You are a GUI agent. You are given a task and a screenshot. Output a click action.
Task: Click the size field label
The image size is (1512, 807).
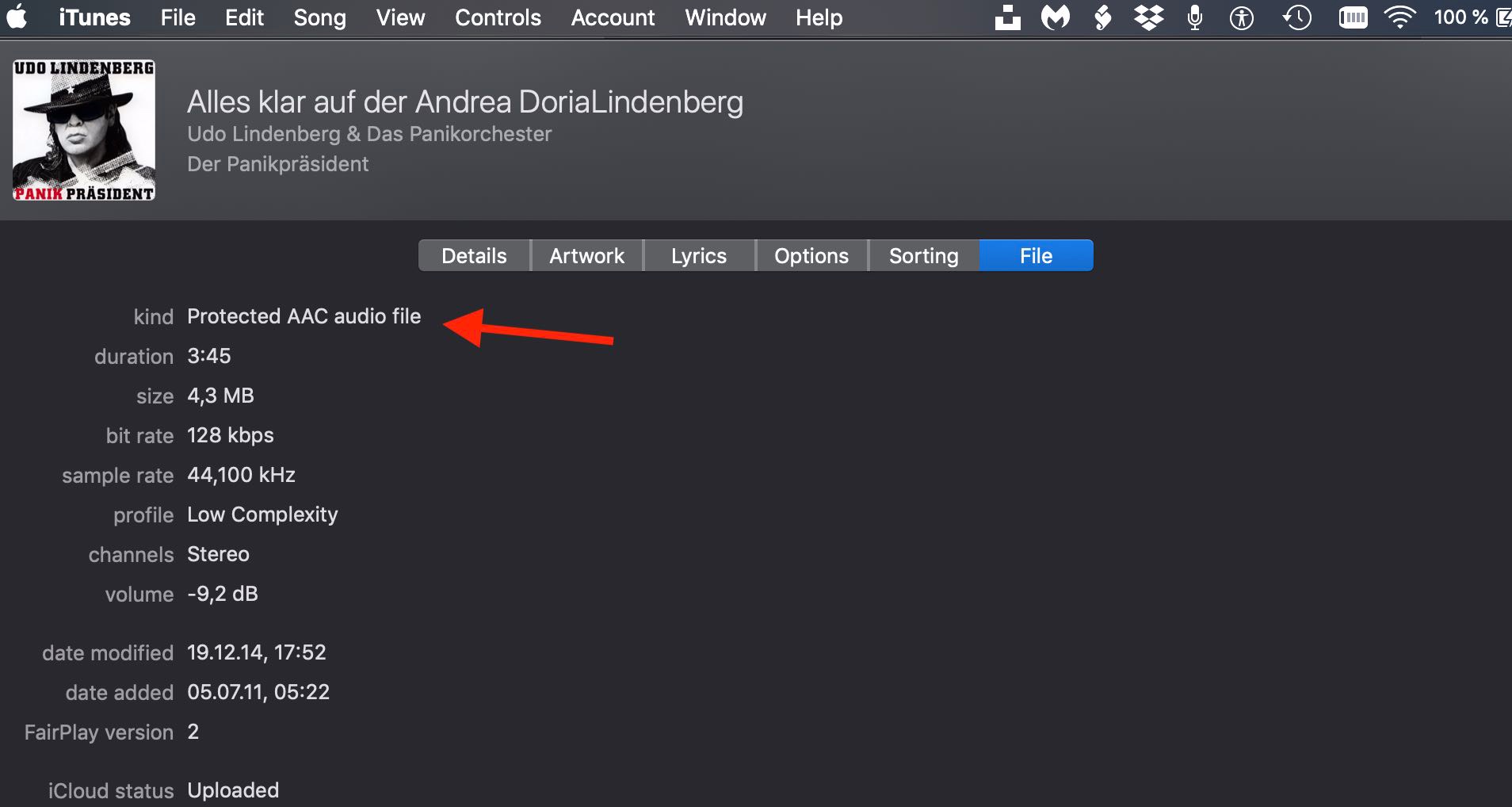155,396
